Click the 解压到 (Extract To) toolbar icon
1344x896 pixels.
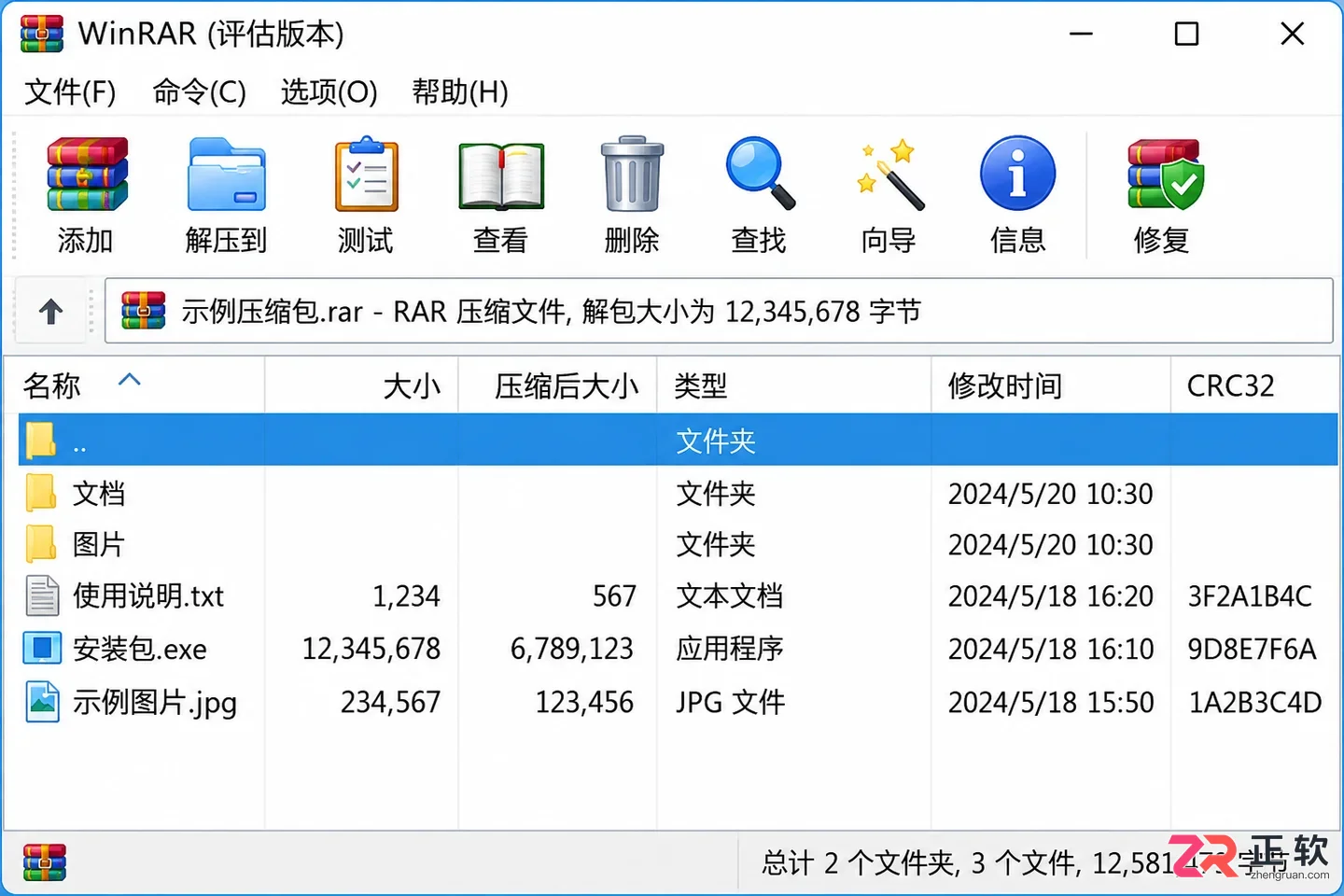pos(227,175)
